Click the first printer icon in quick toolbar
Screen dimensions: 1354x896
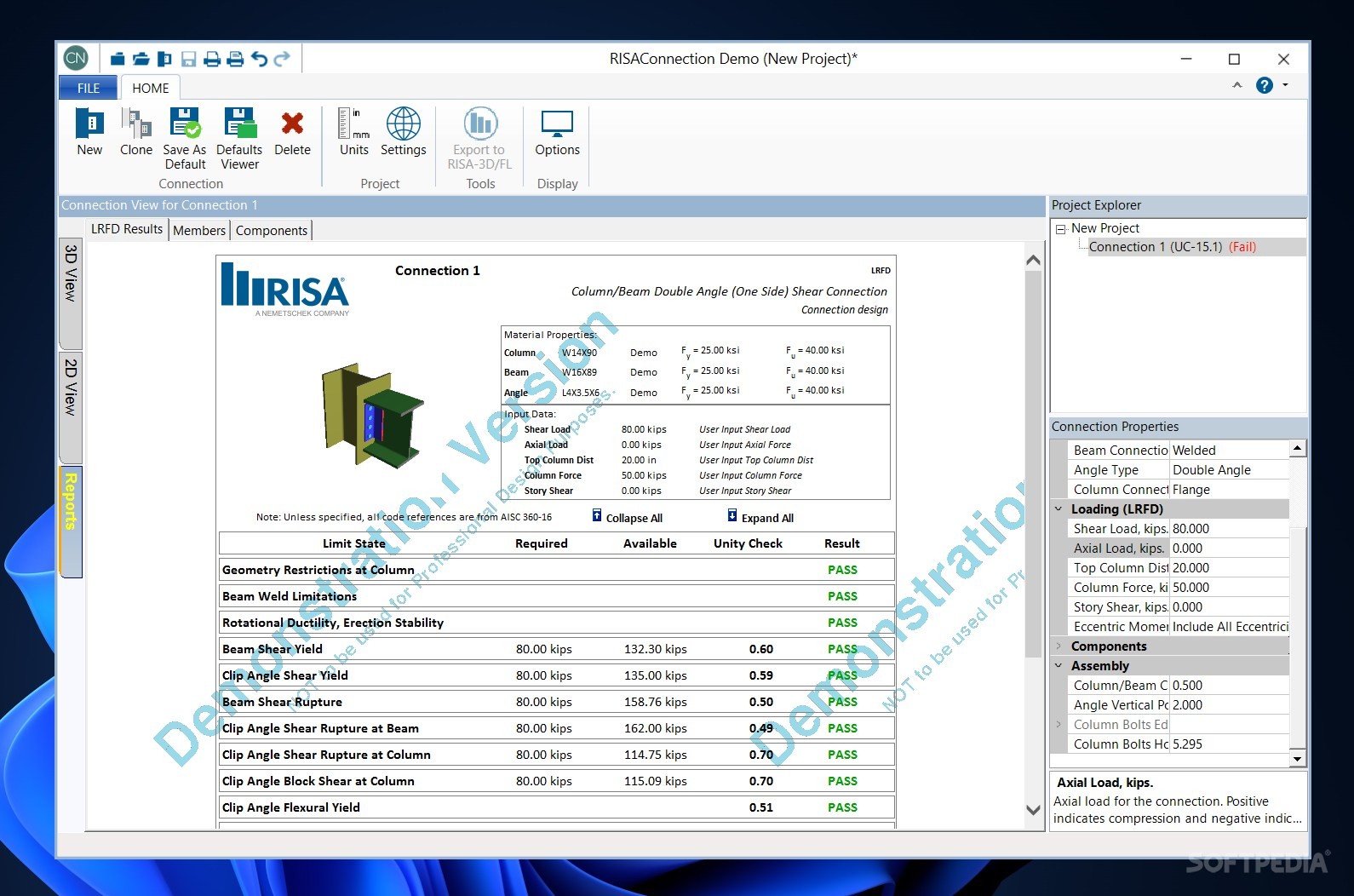point(212,59)
